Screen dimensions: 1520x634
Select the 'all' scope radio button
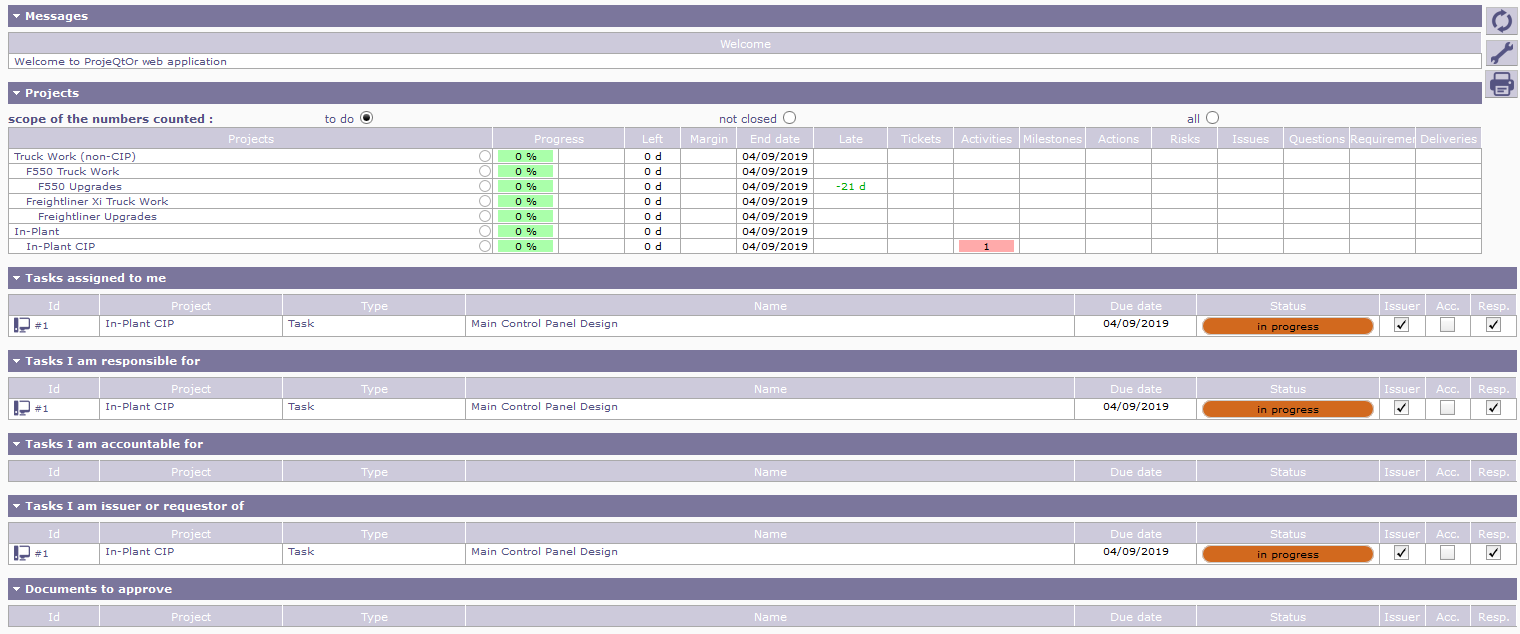tap(1212, 118)
